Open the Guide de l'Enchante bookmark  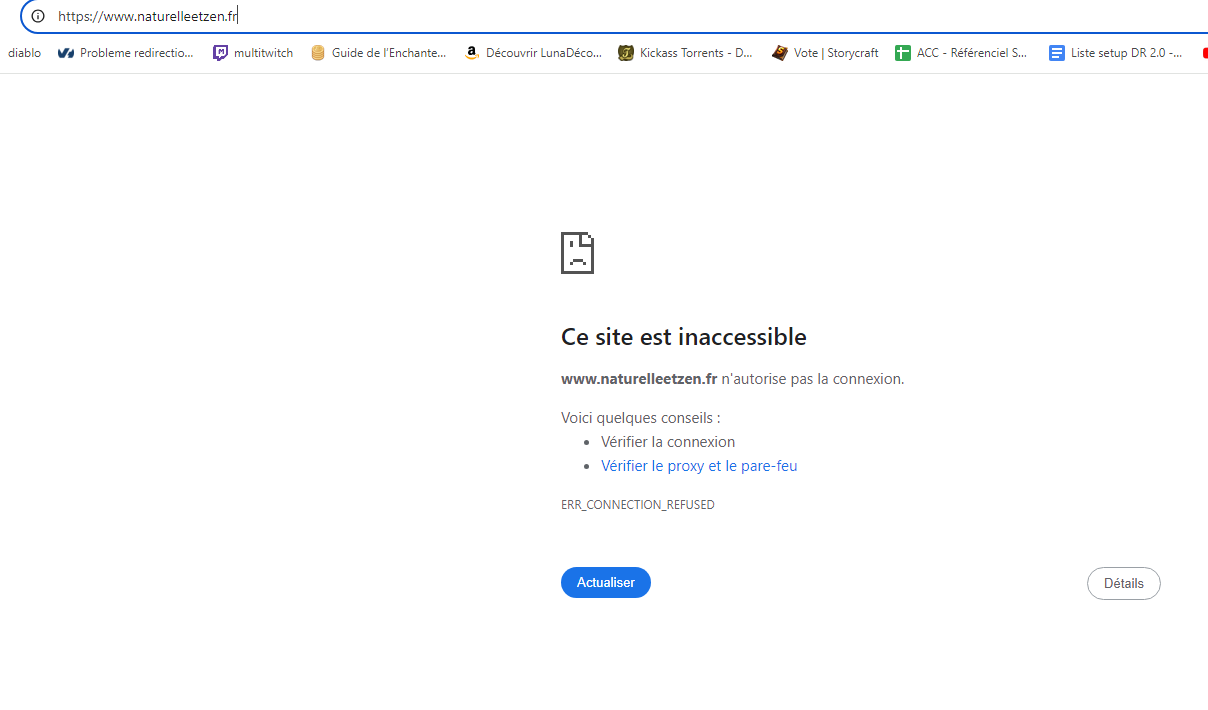378,53
